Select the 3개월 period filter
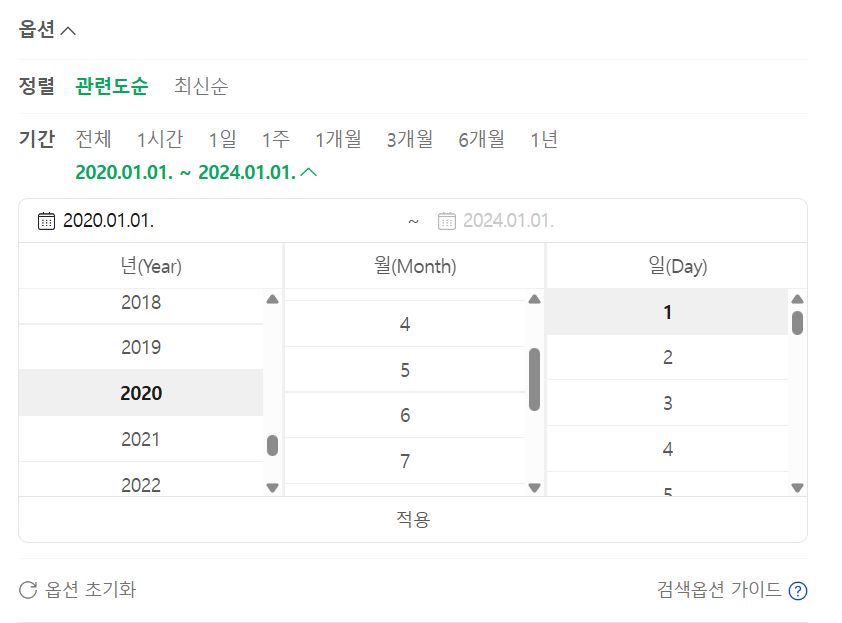This screenshot has width=842, height=623. [x=410, y=139]
